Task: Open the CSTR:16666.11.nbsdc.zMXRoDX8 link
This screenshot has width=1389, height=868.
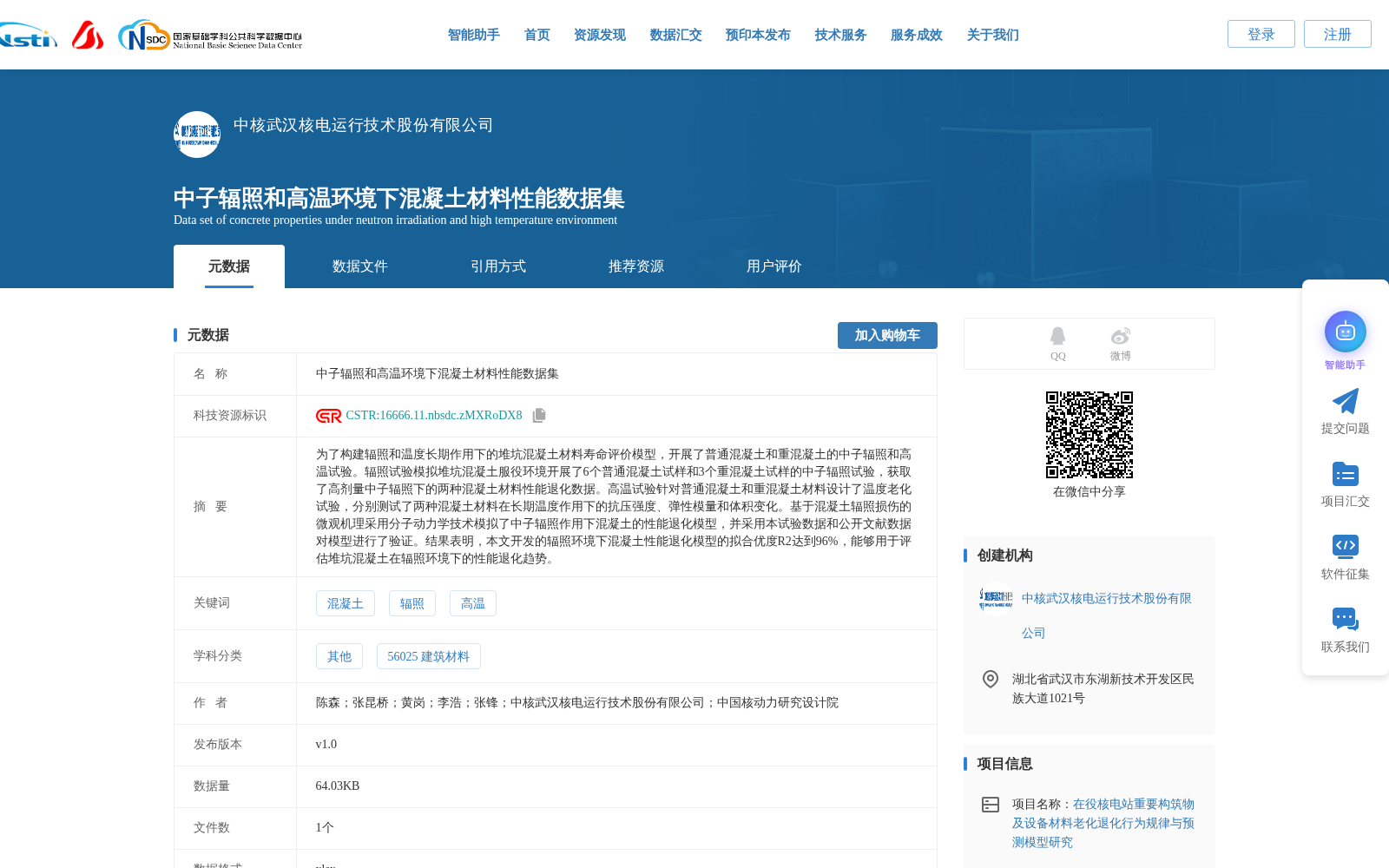Action: click(x=434, y=416)
